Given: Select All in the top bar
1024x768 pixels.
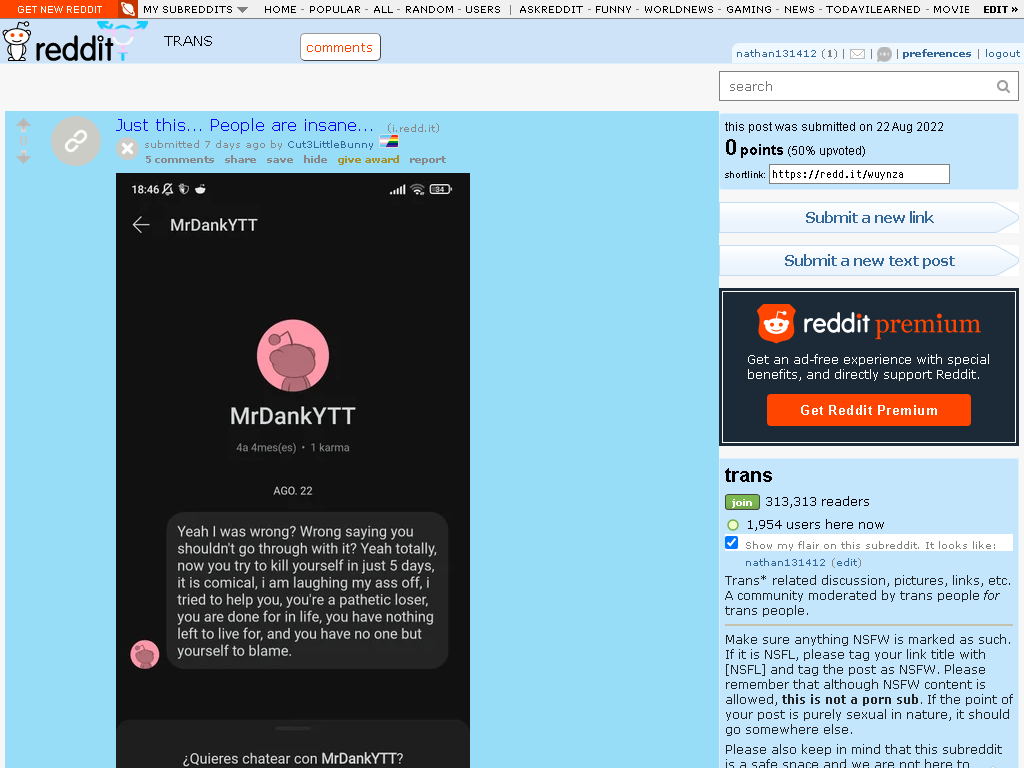Looking at the screenshot, I should pyautogui.click(x=383, y=10).
